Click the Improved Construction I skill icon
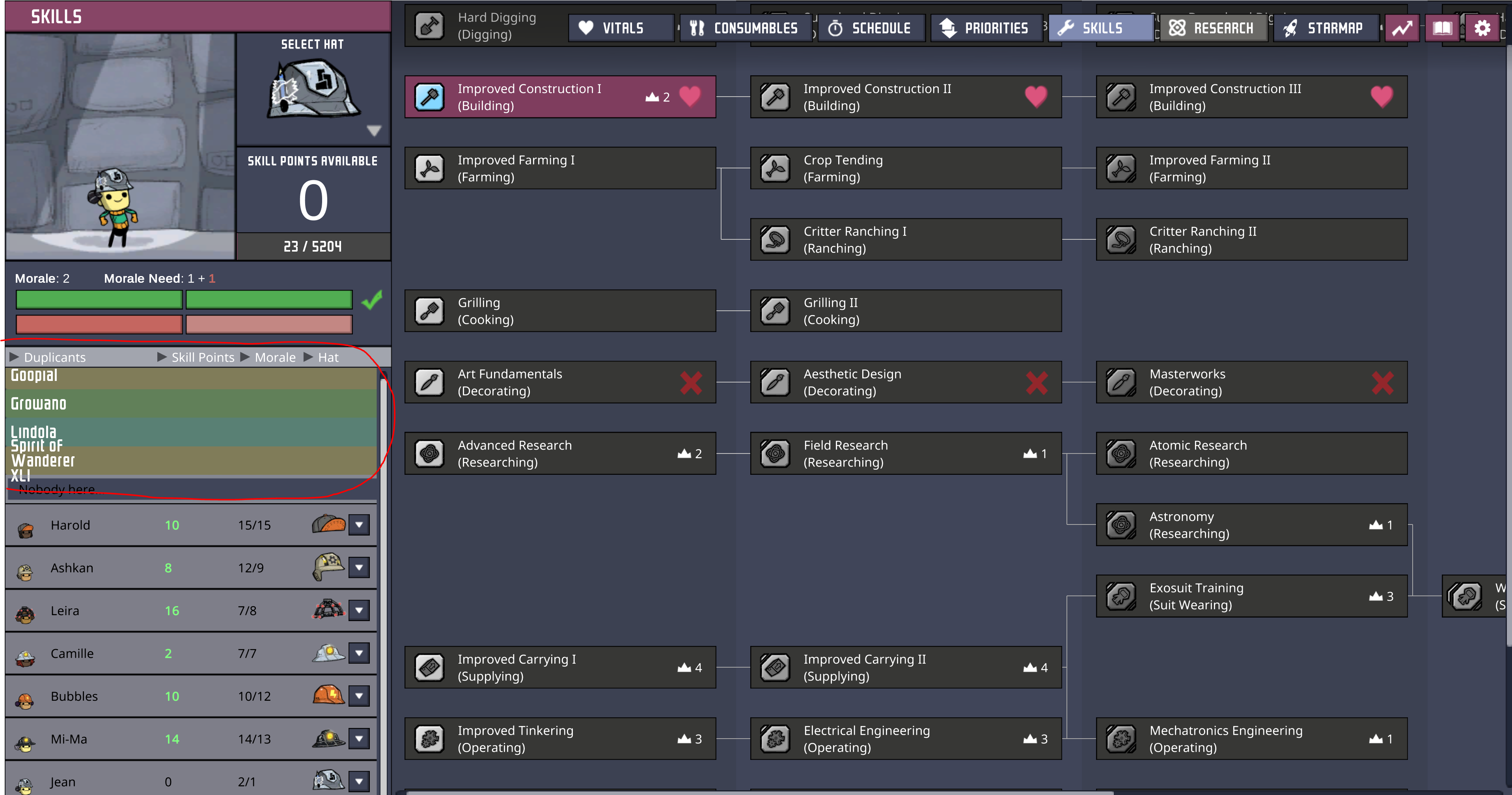 click(430, 97)
